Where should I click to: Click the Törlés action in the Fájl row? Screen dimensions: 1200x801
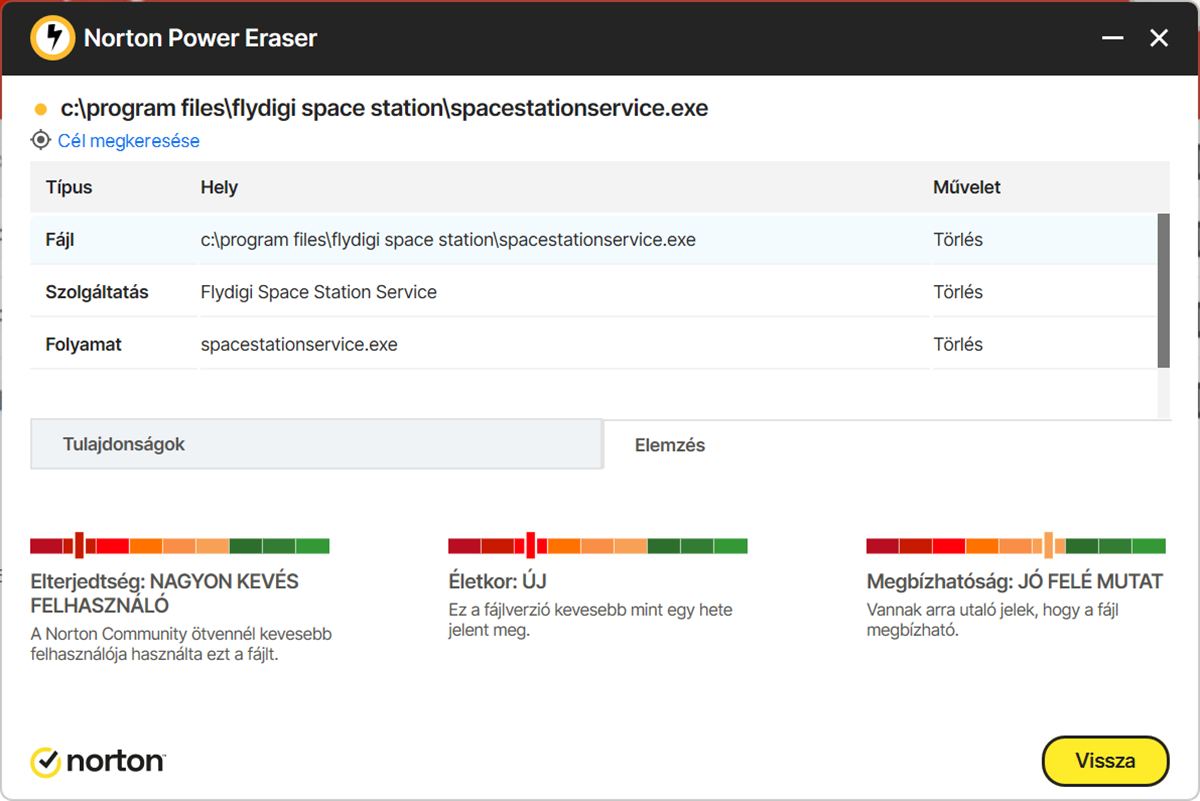[957, 240]
